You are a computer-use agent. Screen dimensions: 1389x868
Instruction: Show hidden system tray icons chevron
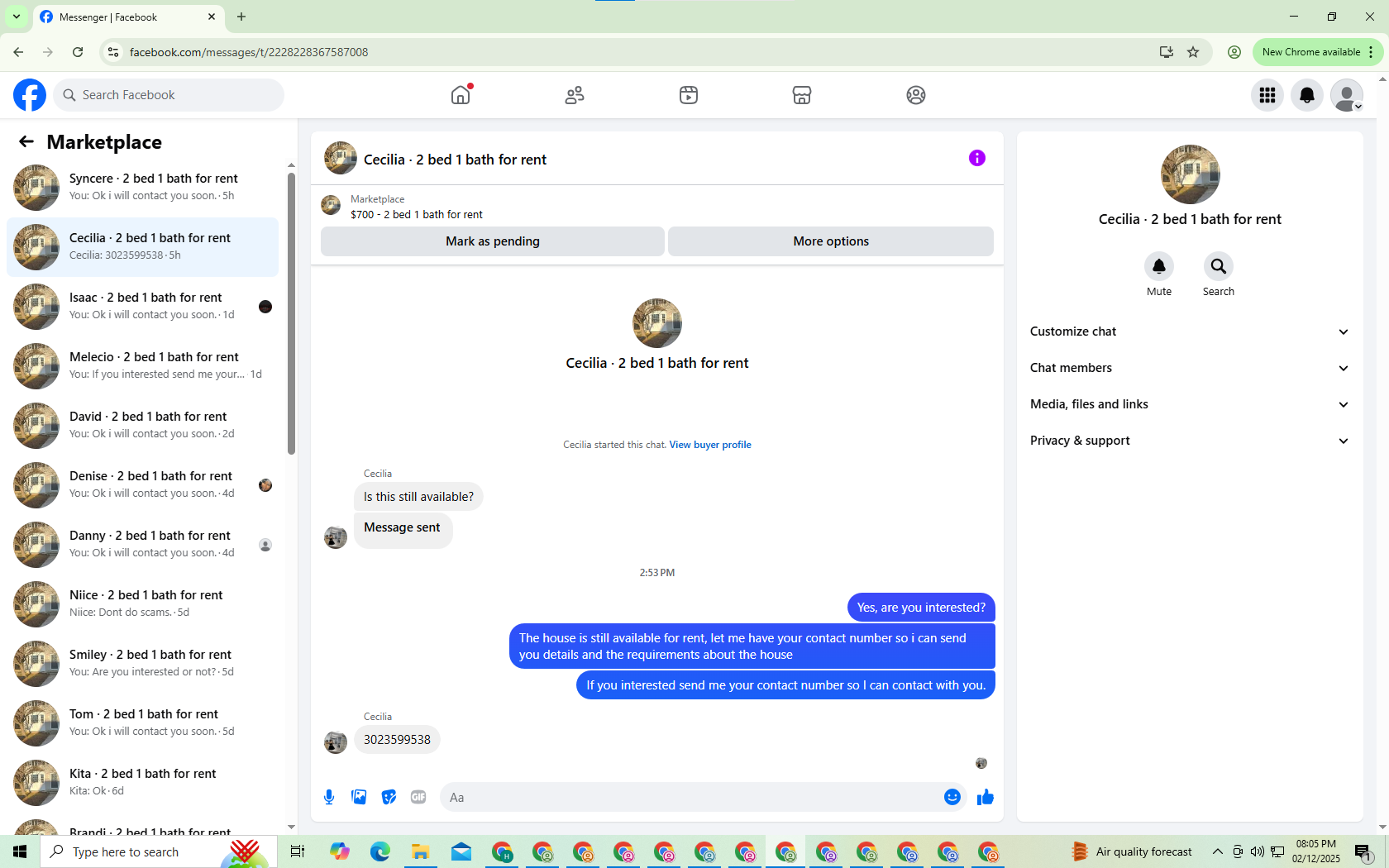point(1218,851)
